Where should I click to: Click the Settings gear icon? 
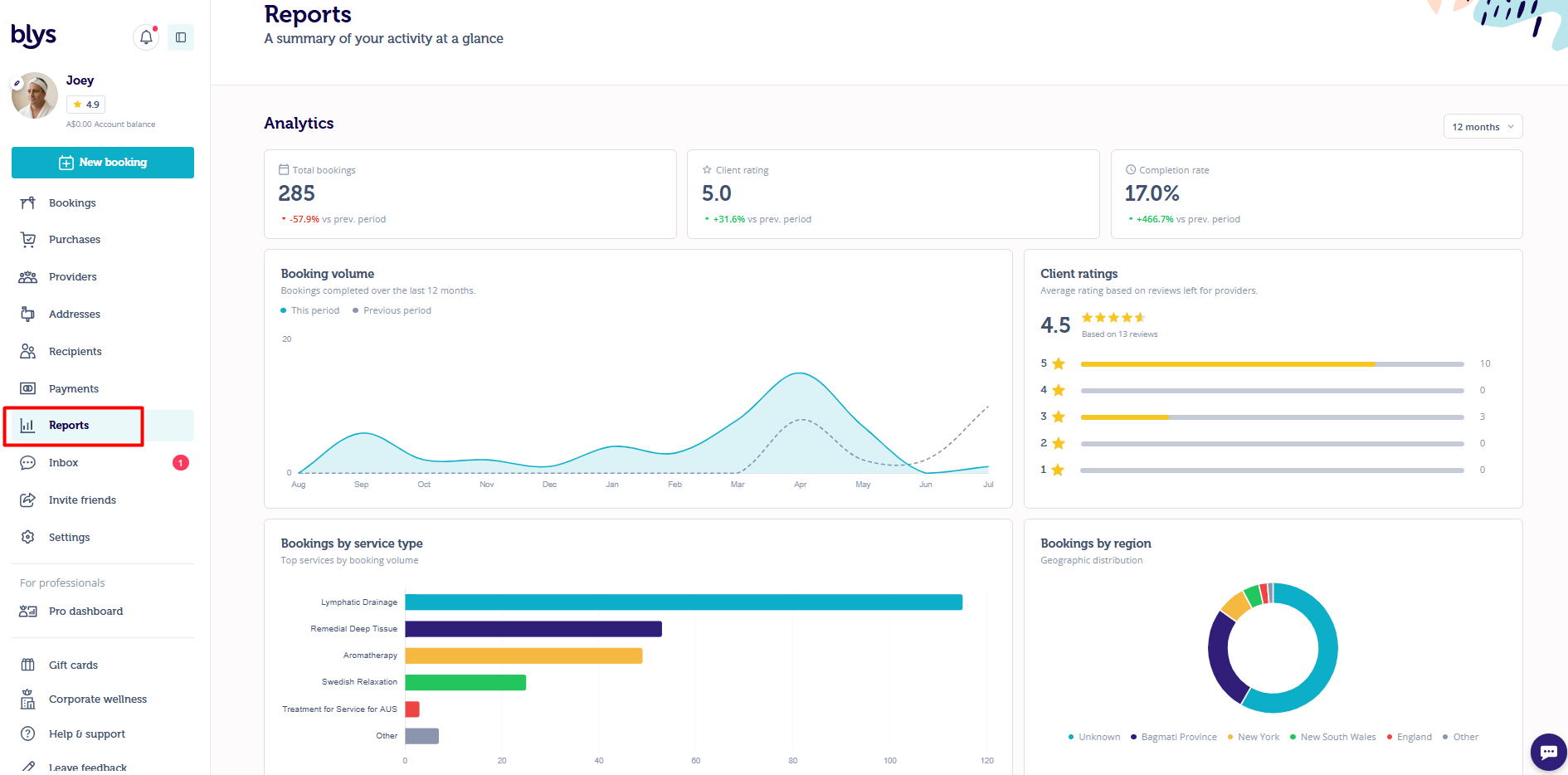pos(28,537)
